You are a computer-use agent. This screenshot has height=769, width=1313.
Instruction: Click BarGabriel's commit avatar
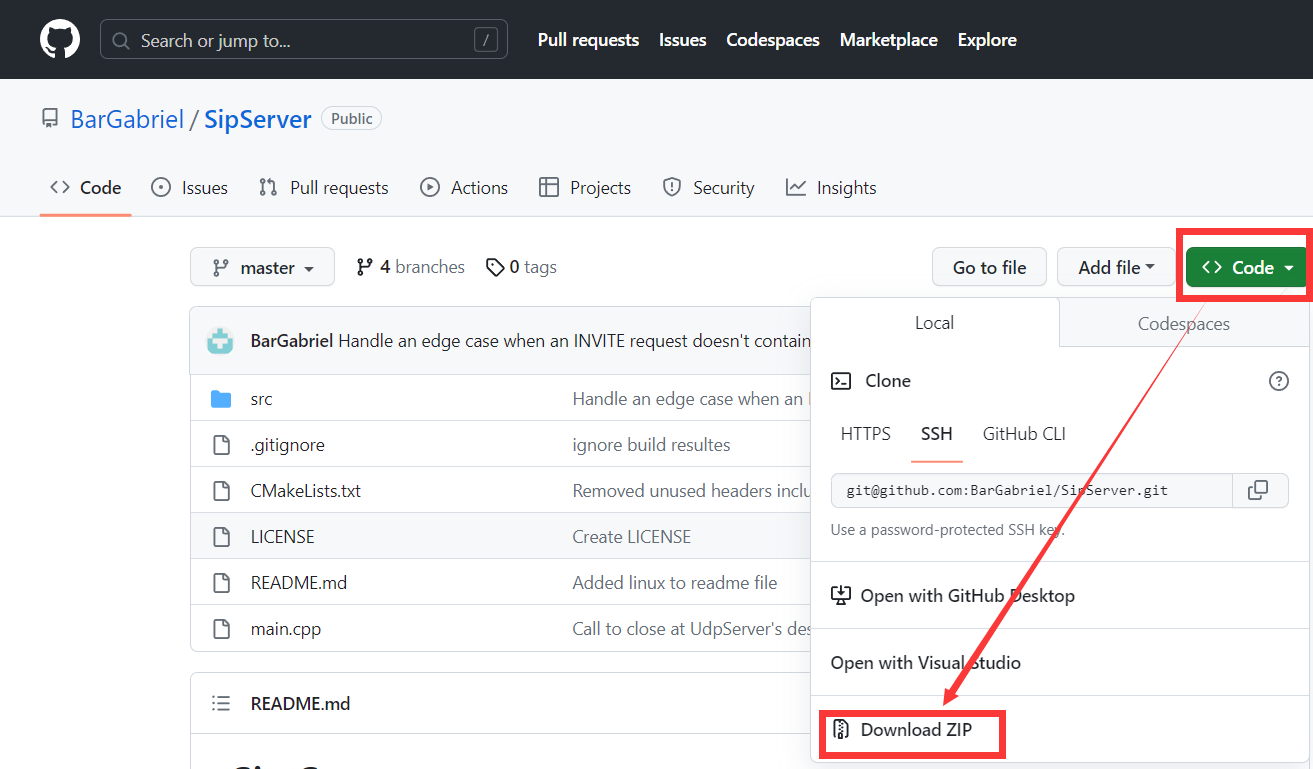pos(221,340)
